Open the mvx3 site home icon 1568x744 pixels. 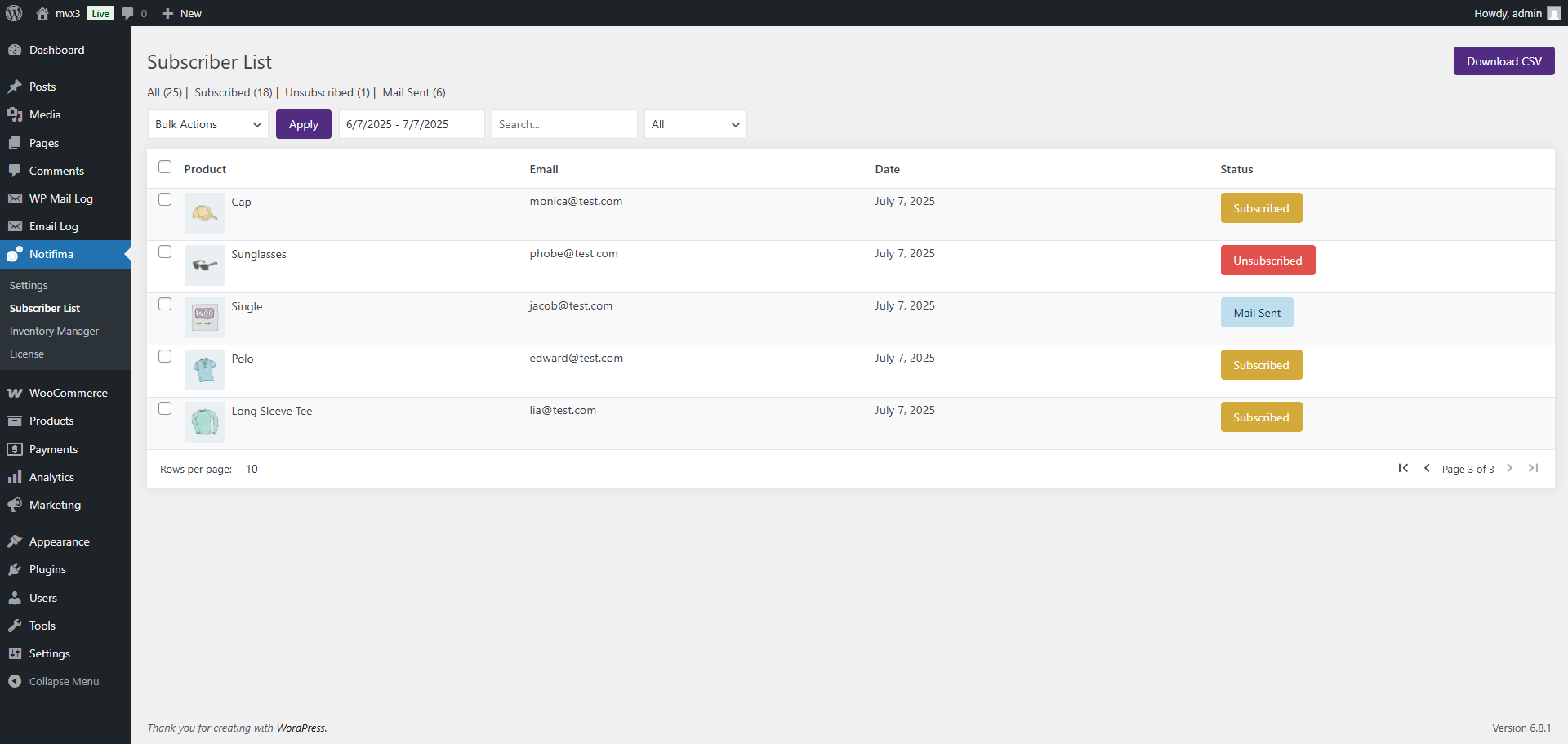(42, 13)
